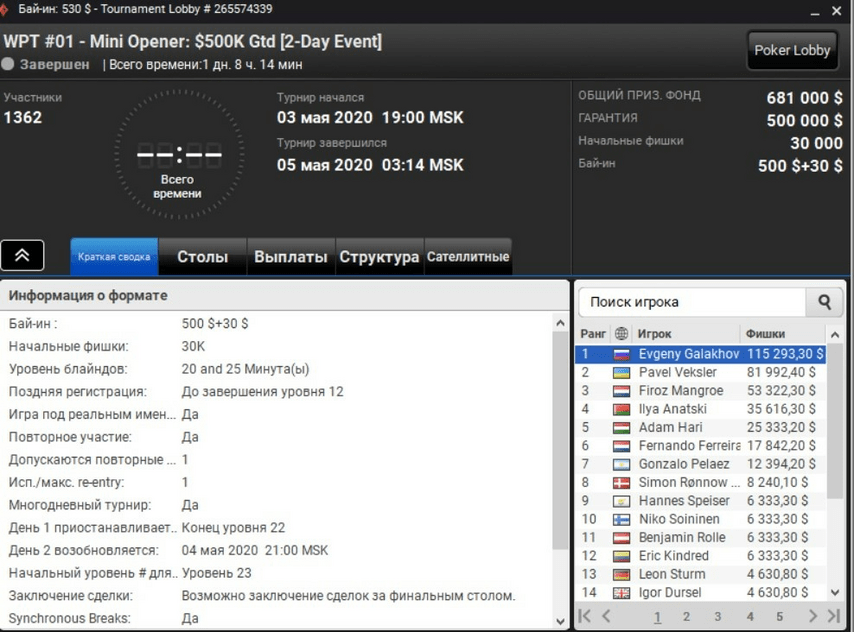The width and height of the screenshot is (854, 632).
Task: Jump to the last players page
Action: (x=833, y=616)
